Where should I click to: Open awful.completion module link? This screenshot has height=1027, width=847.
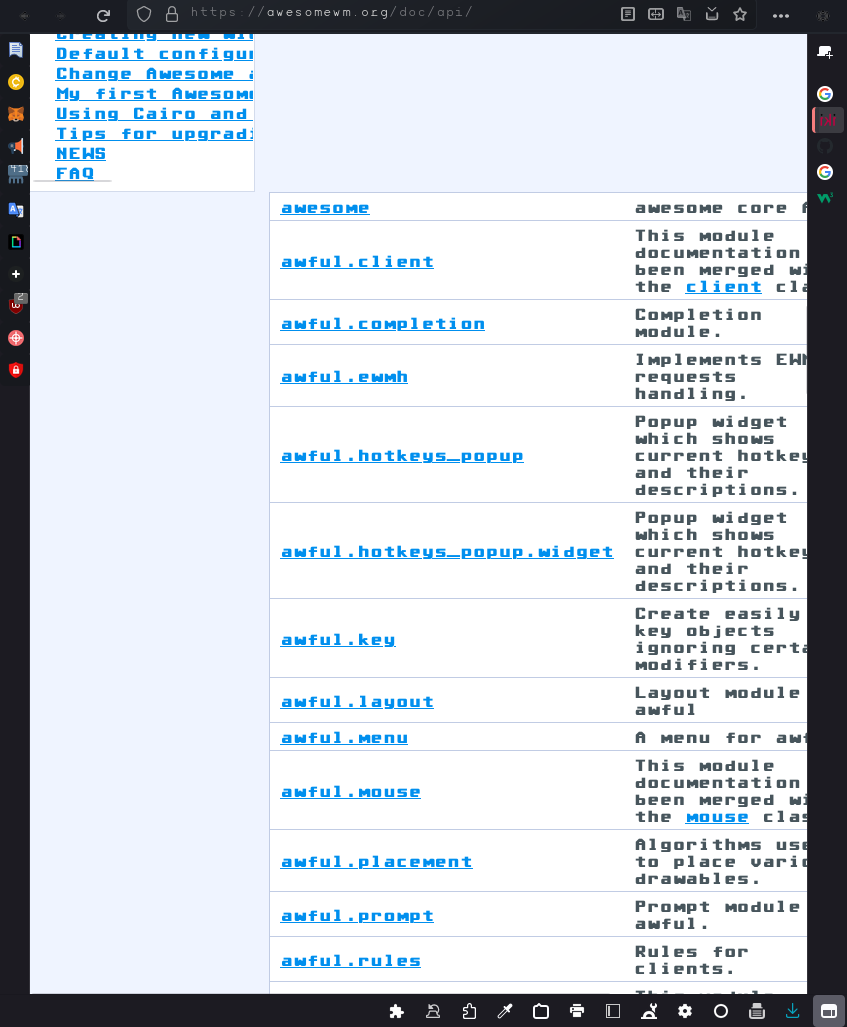pyautogui.click(x=383, y=324)
